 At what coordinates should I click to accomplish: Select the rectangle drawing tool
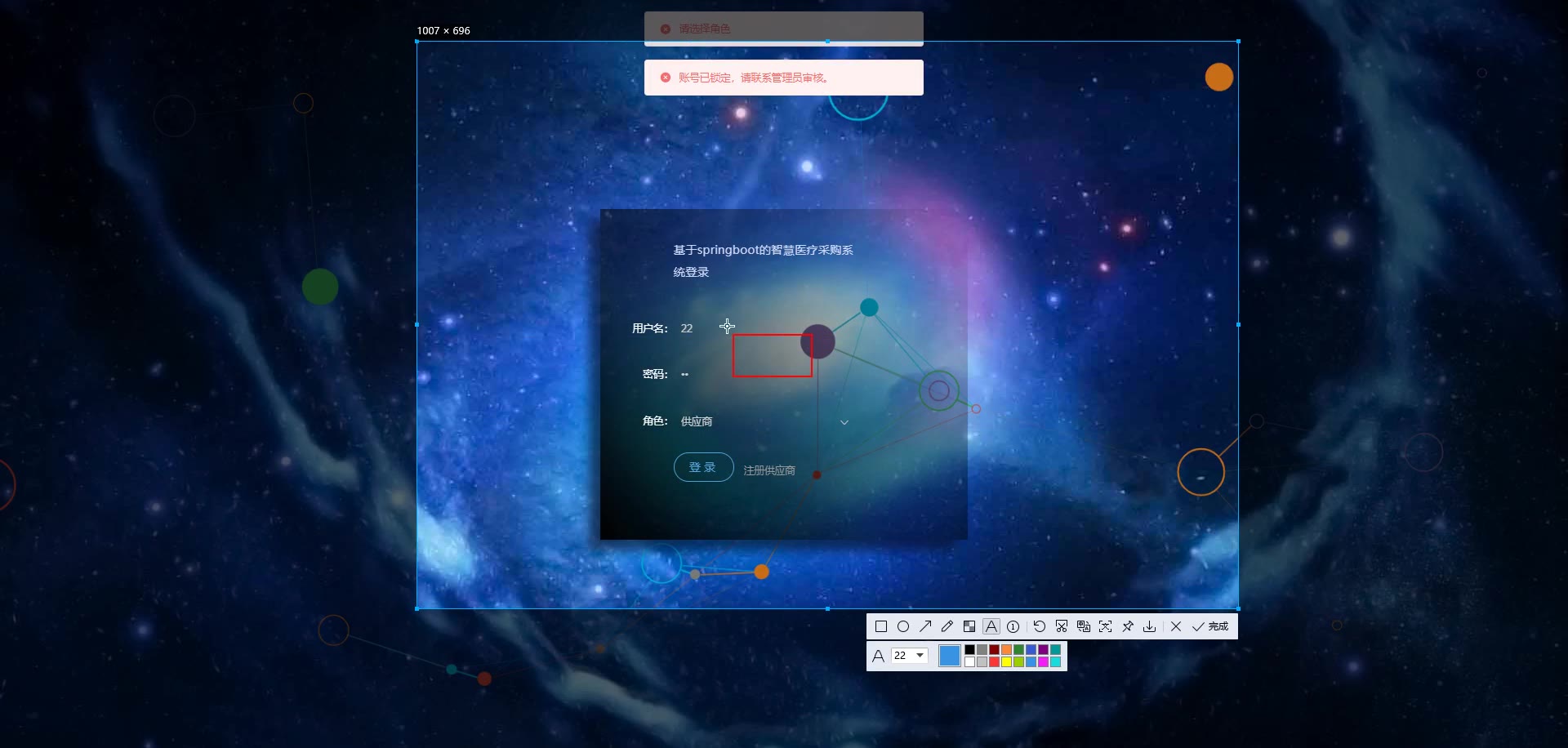point(881,626)
